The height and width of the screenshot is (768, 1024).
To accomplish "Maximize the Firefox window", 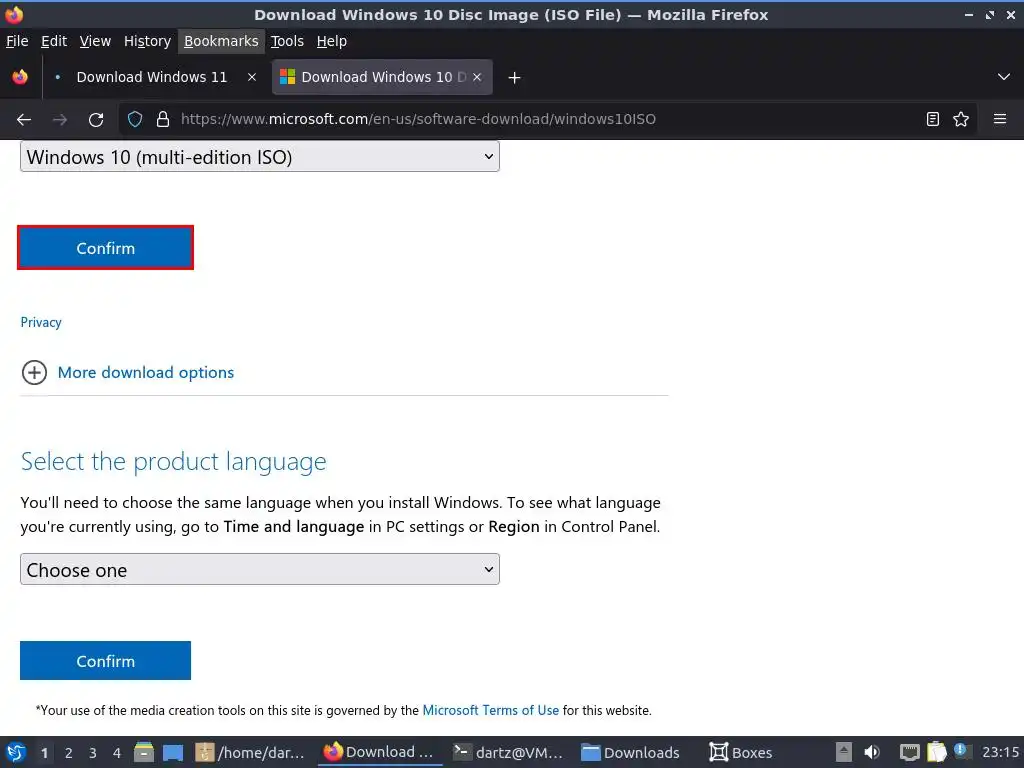I will tap(989, 14).
